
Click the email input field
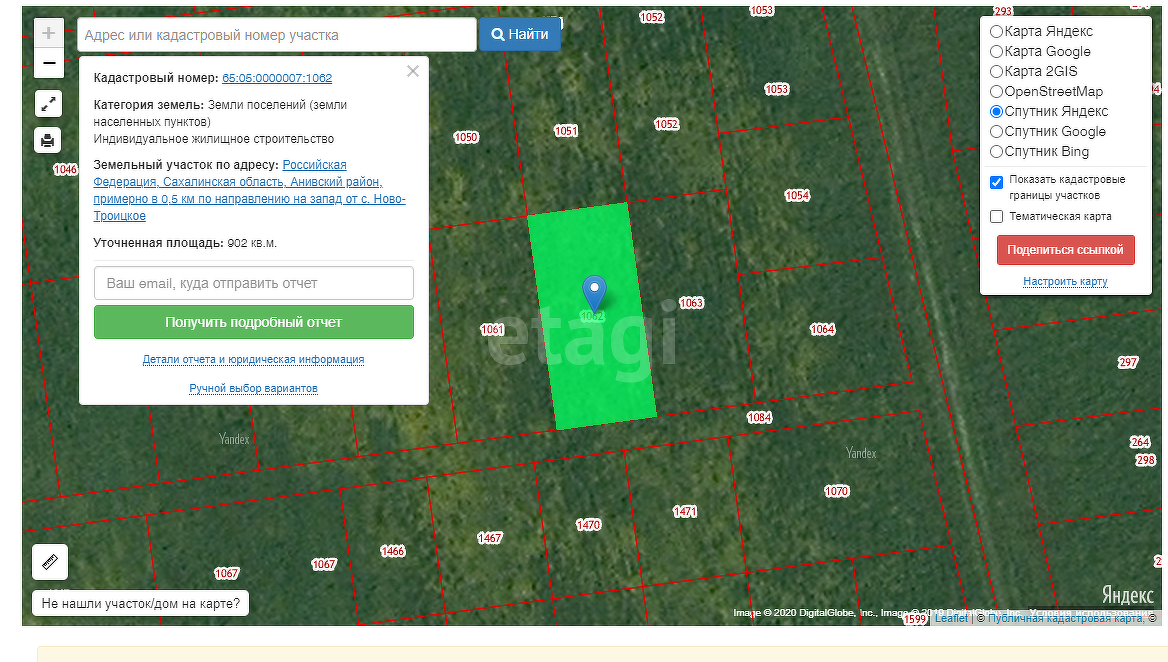(253, 283)
